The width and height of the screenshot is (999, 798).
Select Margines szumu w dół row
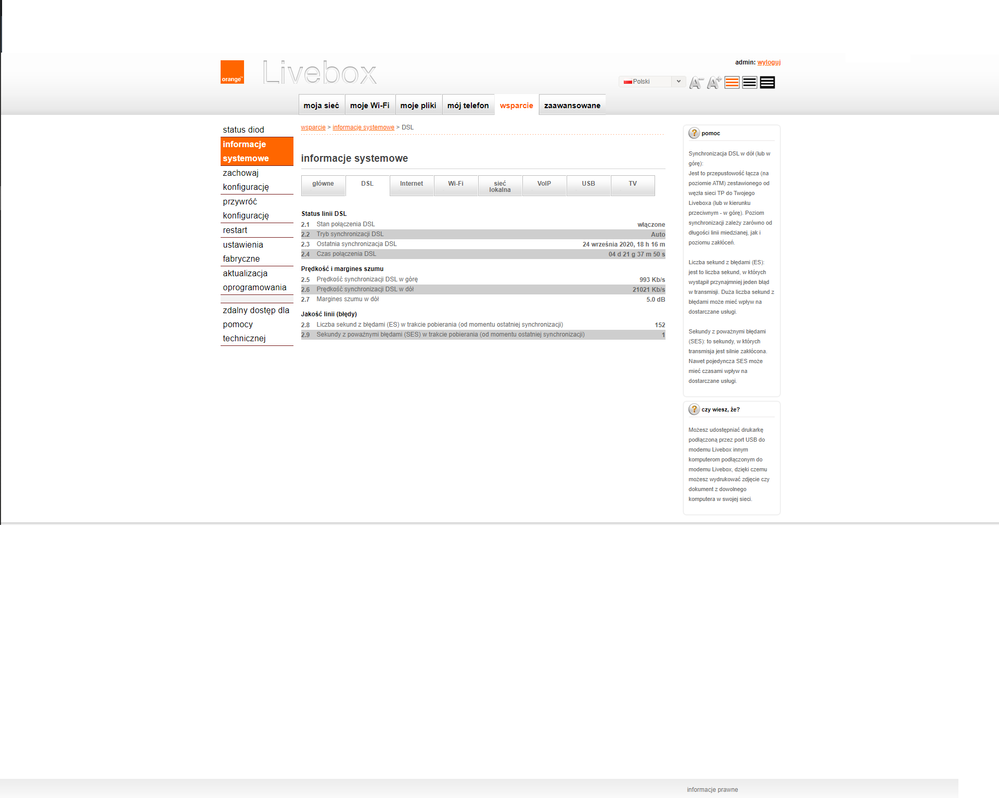pos(483,299)
